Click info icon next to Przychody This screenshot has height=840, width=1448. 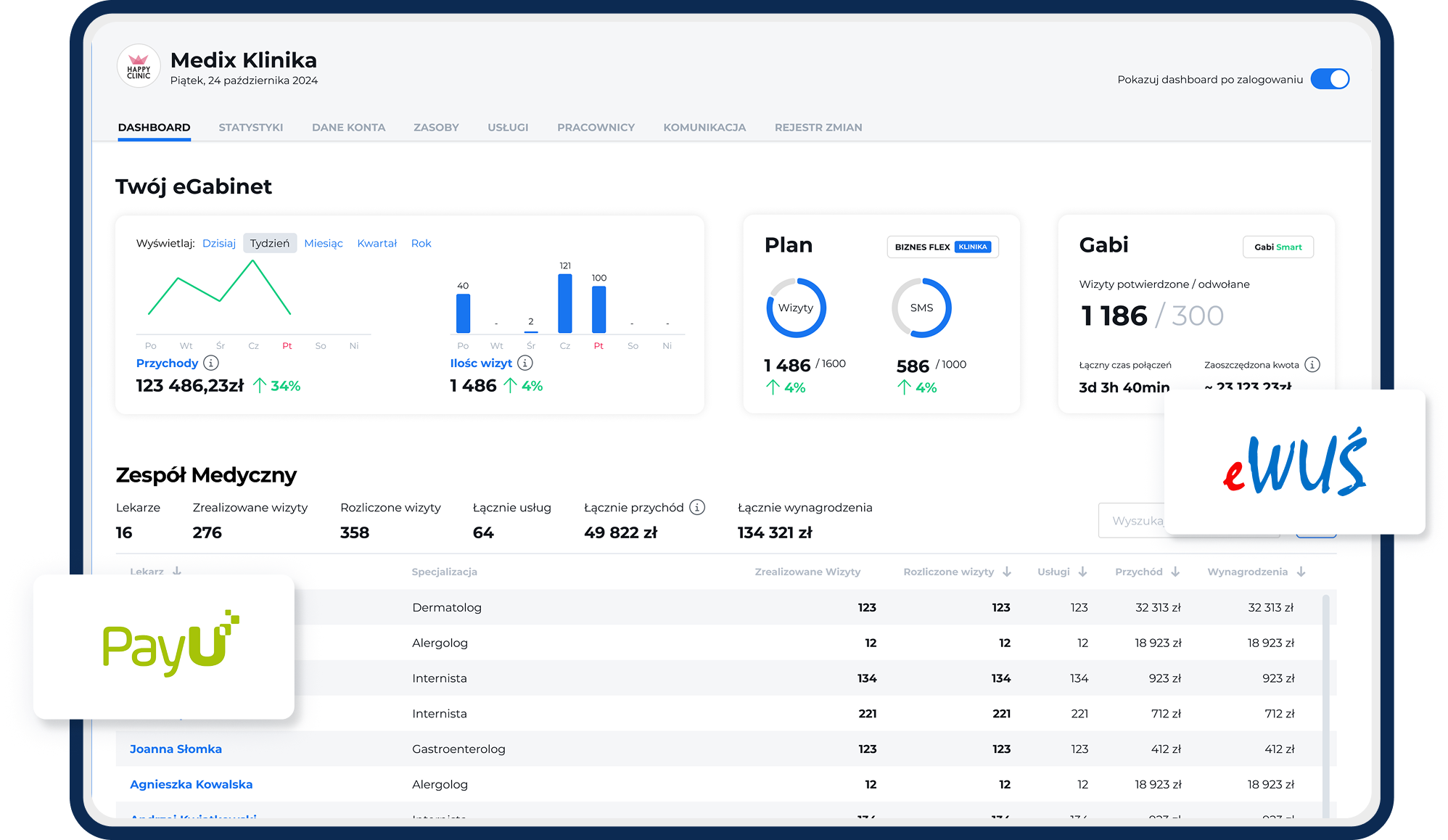tap(211, 363)
